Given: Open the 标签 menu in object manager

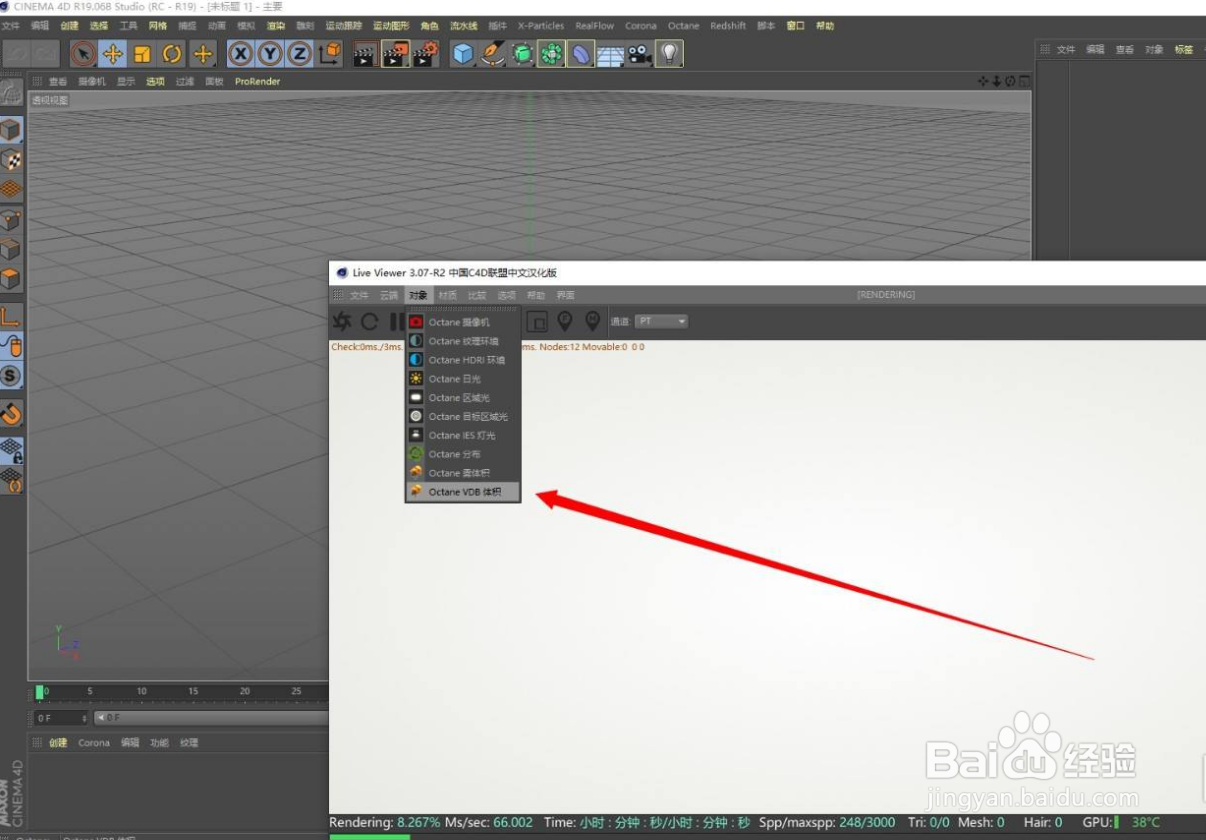Looking at the screenshot, I should point(1184,49).
